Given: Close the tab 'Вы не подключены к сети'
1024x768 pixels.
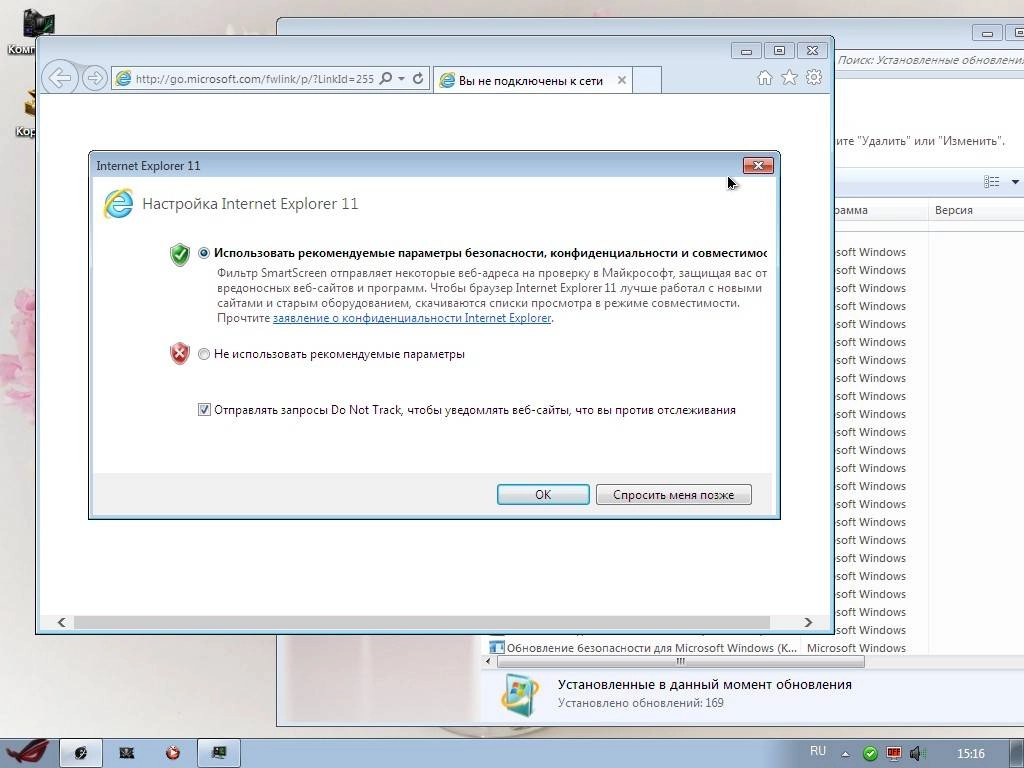Looking at the screenshot, I should click(622, 80).
